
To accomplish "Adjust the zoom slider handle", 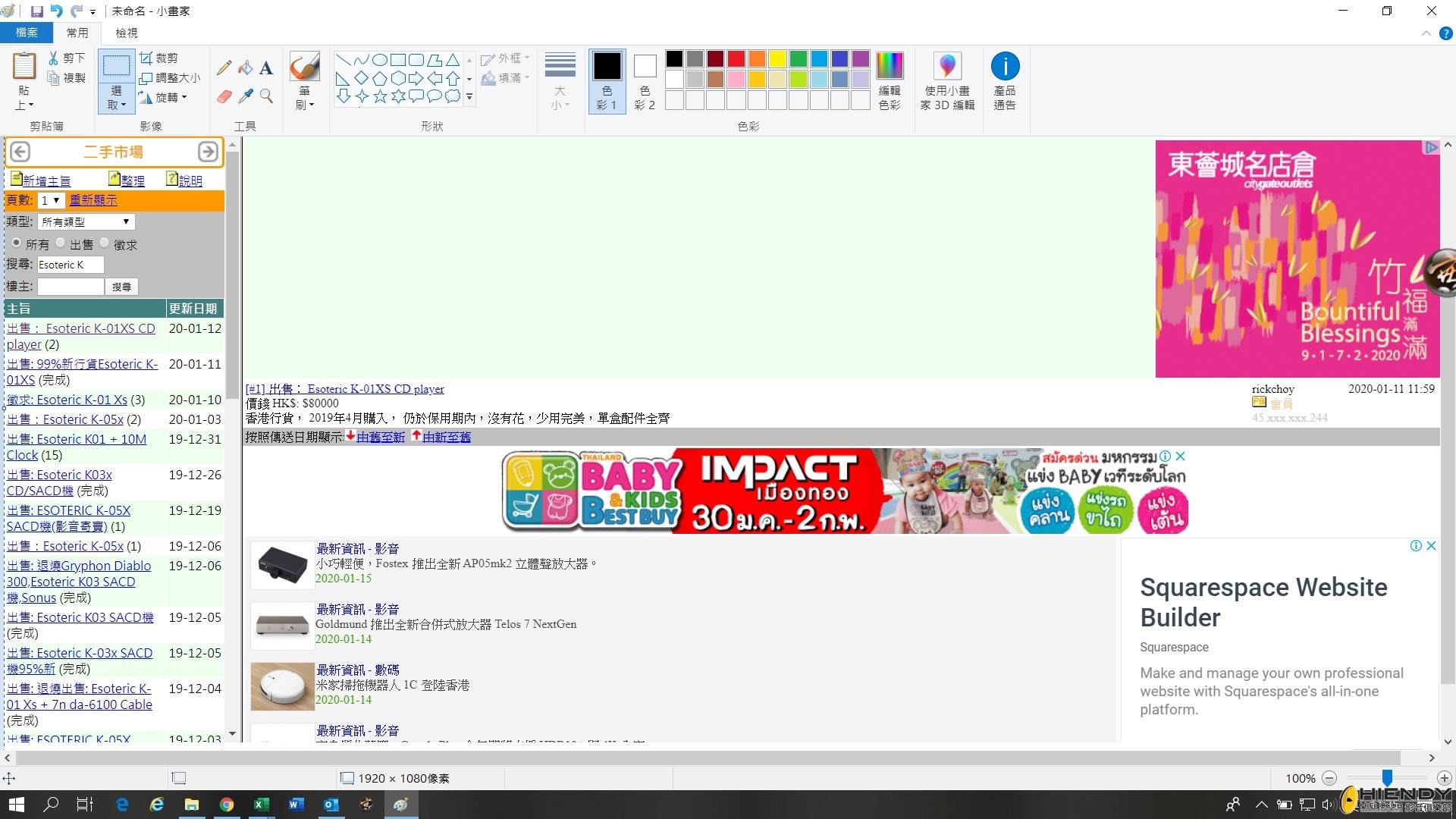I will pyautogui.click(x=1387, y=778).
